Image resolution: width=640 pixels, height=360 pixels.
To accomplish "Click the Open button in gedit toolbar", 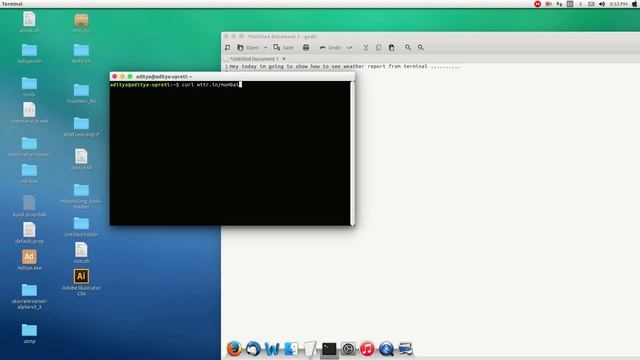I will [x=248, y=48].
